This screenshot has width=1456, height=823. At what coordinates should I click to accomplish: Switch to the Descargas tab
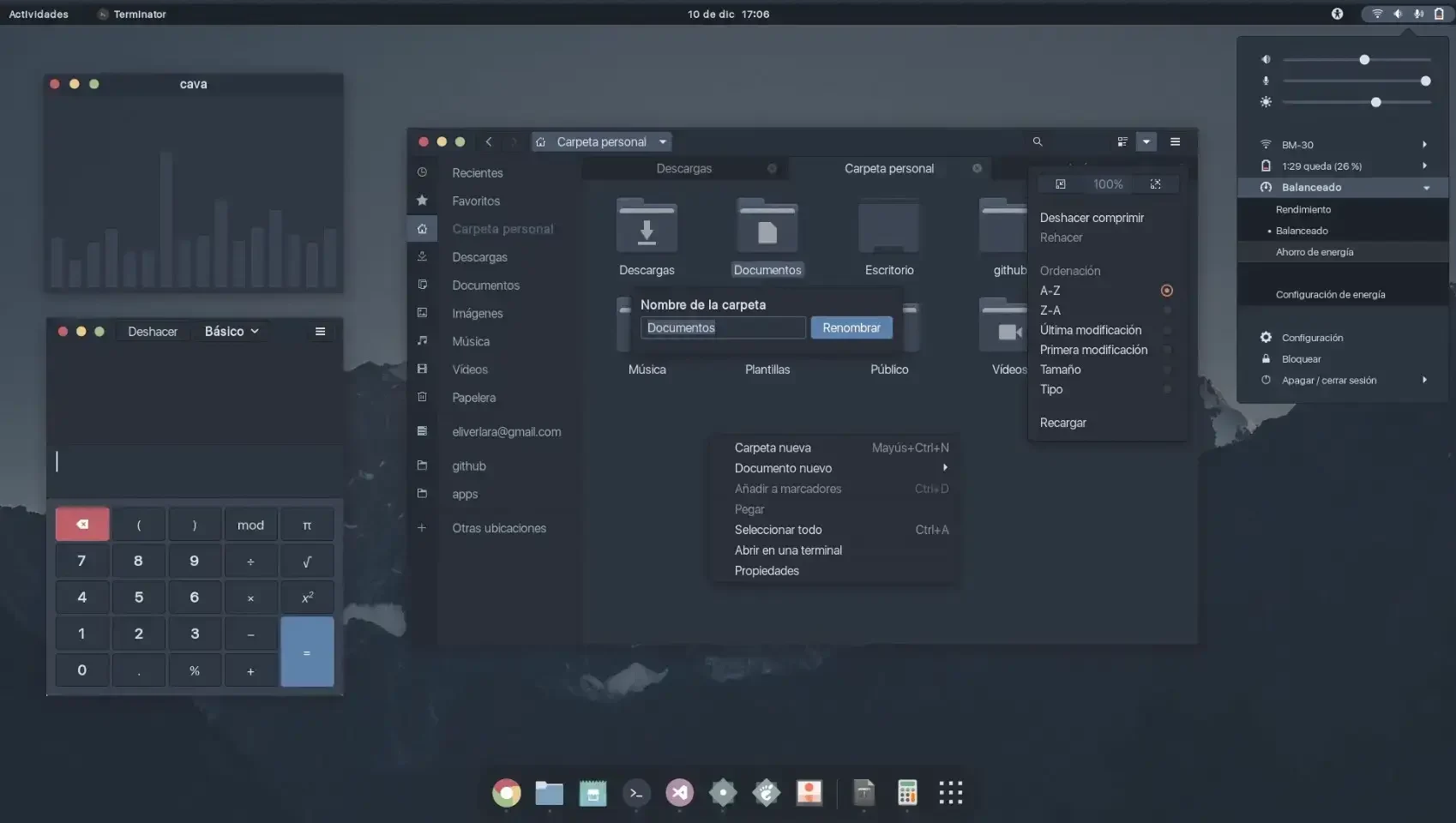[x=683, y=168]
